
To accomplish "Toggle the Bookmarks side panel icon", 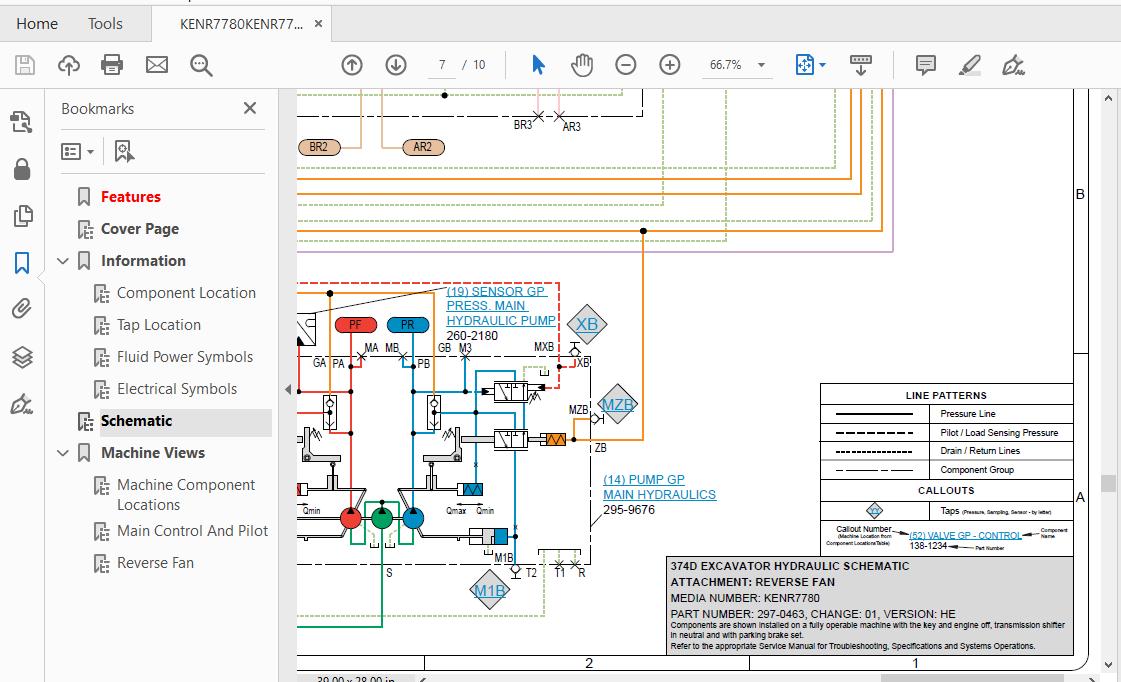I will [x=22, y=262].
